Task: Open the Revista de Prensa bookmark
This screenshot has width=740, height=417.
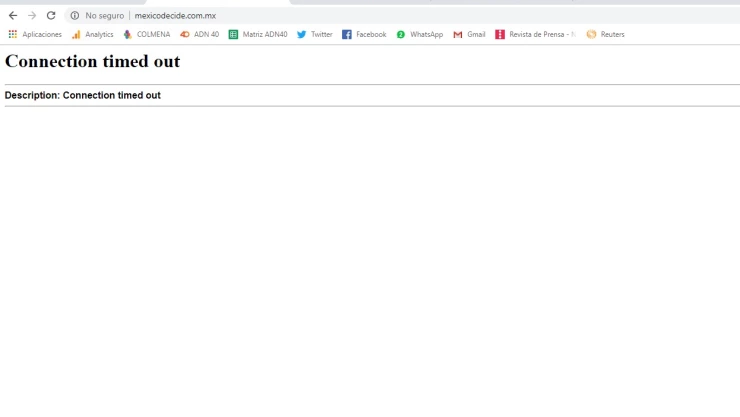Action: pyautogui.click(x=535, y=34)
